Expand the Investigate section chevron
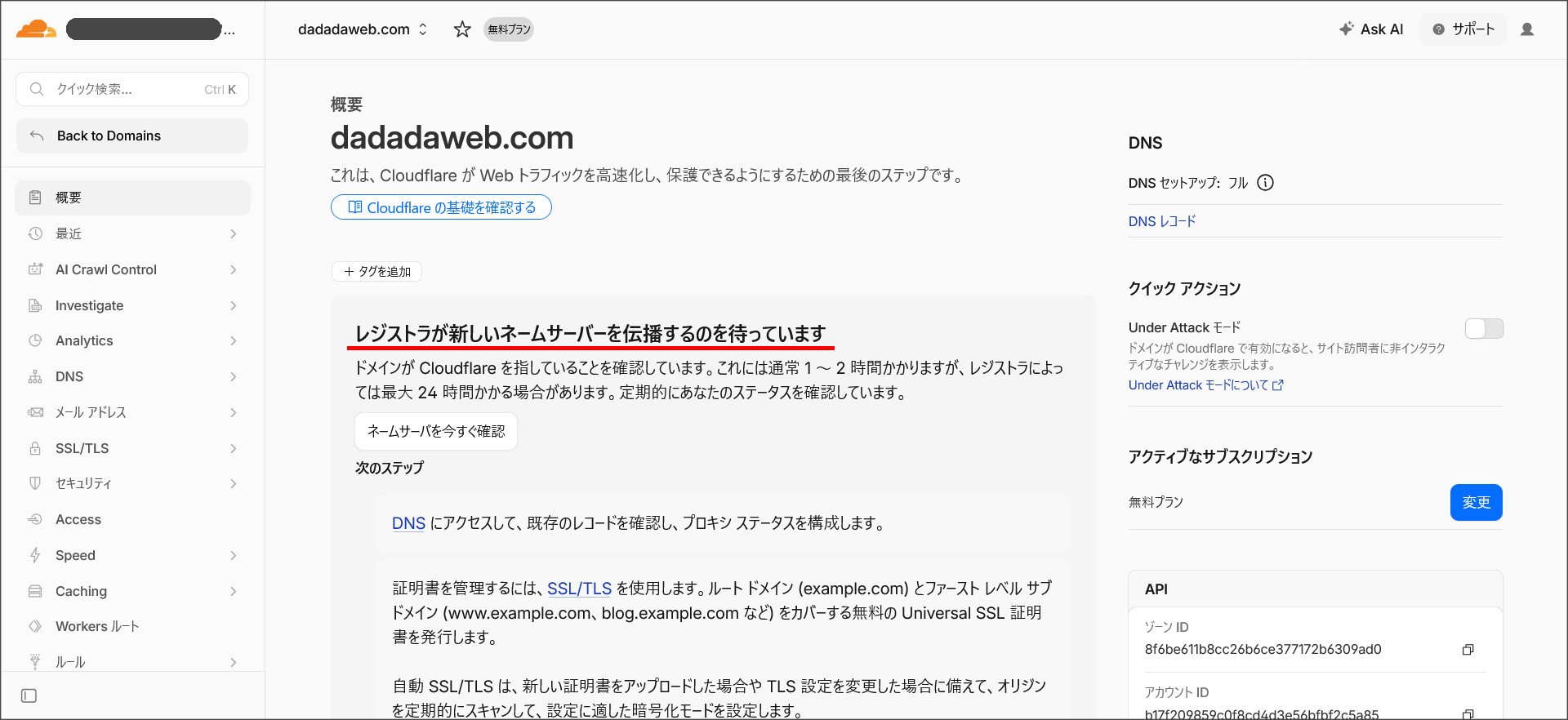1568x720 pixels. coord(234,305)
